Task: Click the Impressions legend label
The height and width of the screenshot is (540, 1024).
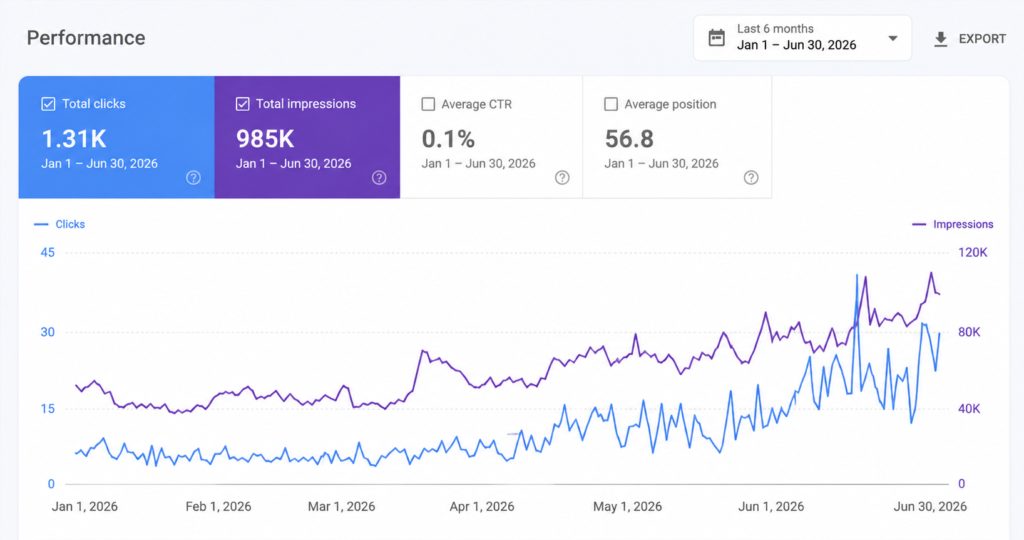Action: pyautogui.click(x=963, y=224)
